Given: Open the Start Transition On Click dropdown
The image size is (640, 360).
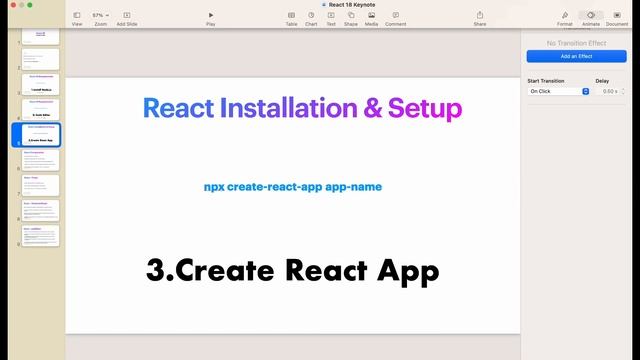Looking at the screenshot, I should tap(558, 91).
